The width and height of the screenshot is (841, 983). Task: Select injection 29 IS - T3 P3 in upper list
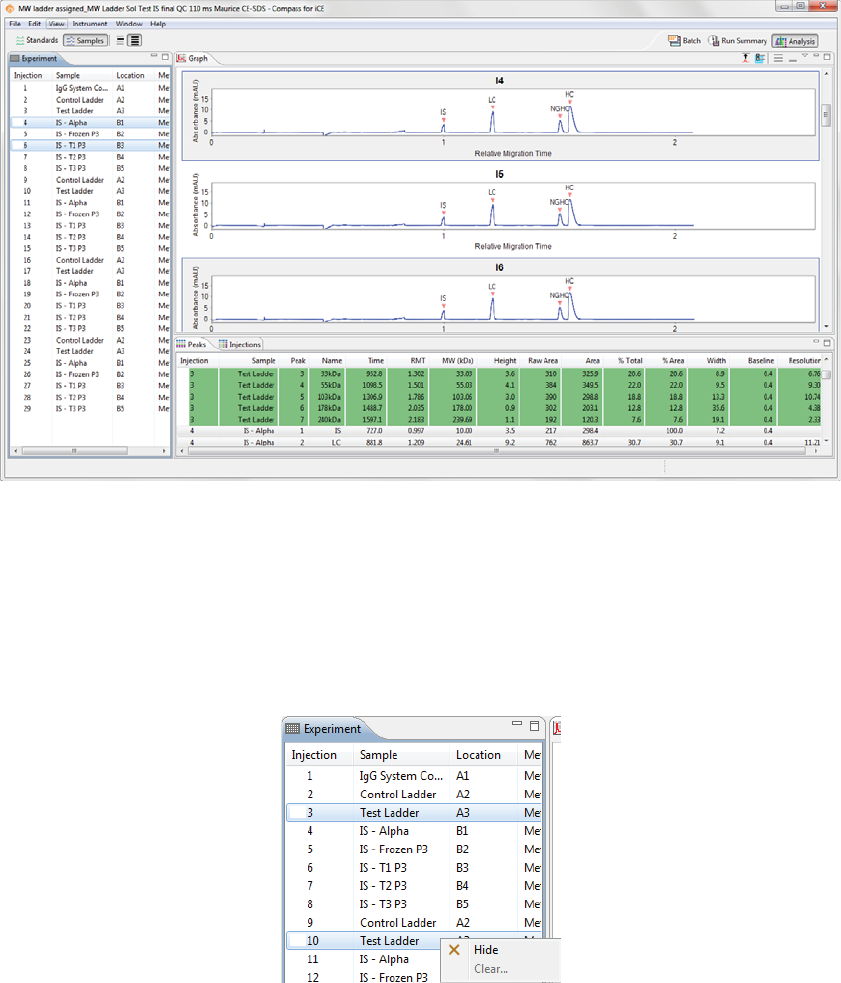coord(90,409)
